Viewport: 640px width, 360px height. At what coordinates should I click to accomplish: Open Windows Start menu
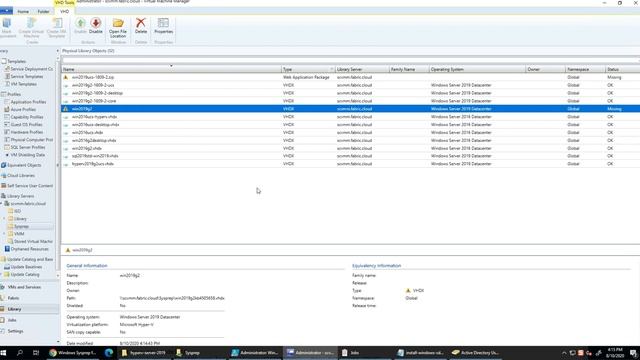[x=4, y=353]
